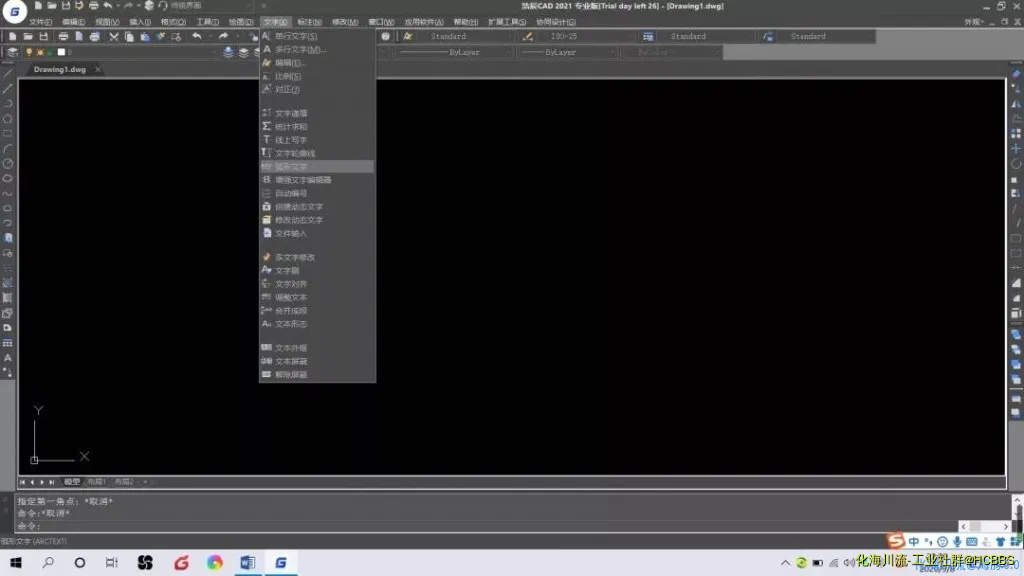1024x576 pixels.
Task: Click Windows Start button
Action: click(16, 562)
